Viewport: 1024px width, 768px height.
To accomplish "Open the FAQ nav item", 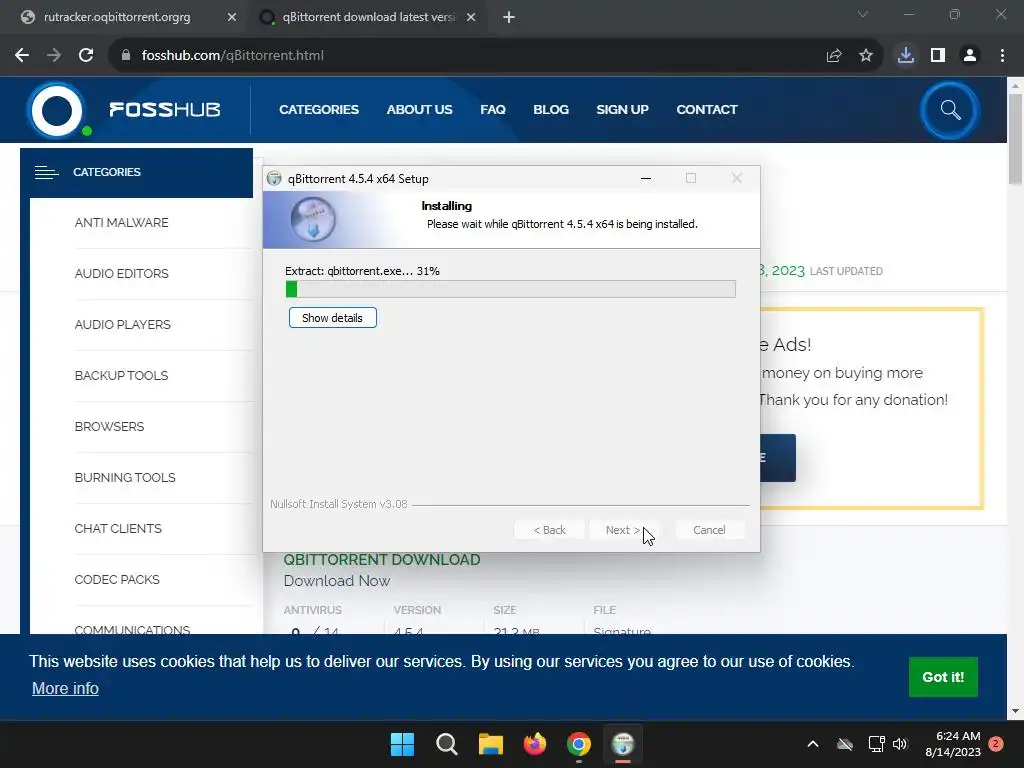I will point(493,110).
